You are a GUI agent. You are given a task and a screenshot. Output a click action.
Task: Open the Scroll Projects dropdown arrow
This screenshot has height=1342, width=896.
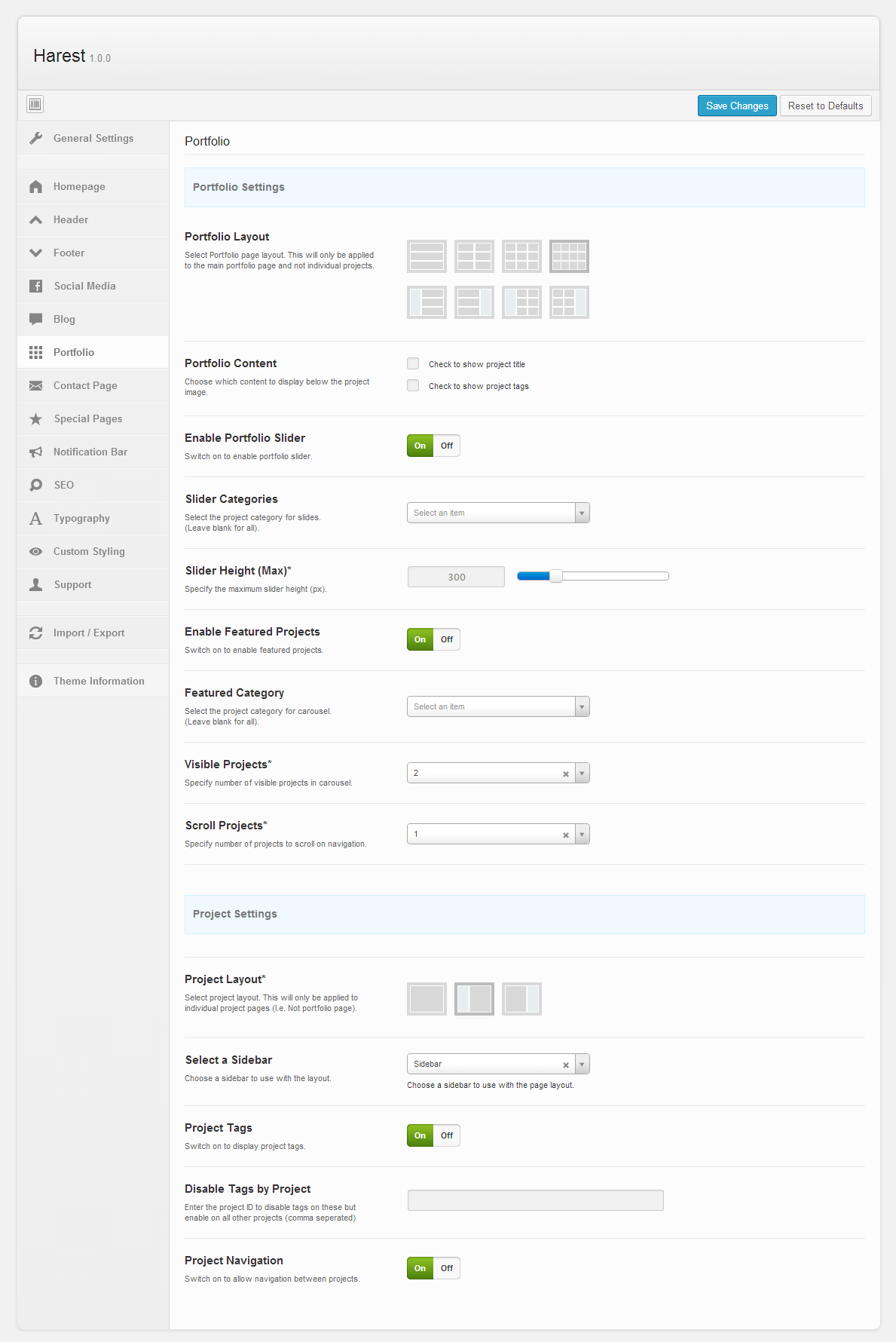click(582, 835)
